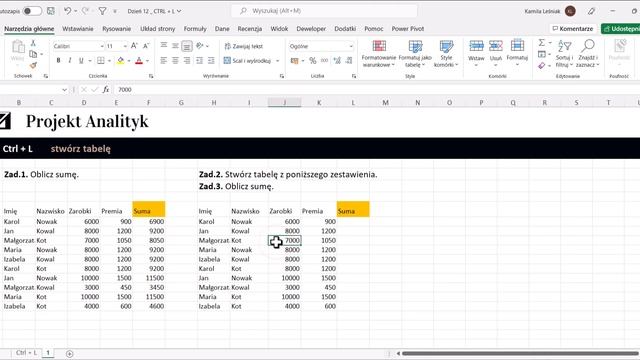Toggle Zawijaj tekst wrap text
Screen dimensions: 640x360
click(244, 46)
